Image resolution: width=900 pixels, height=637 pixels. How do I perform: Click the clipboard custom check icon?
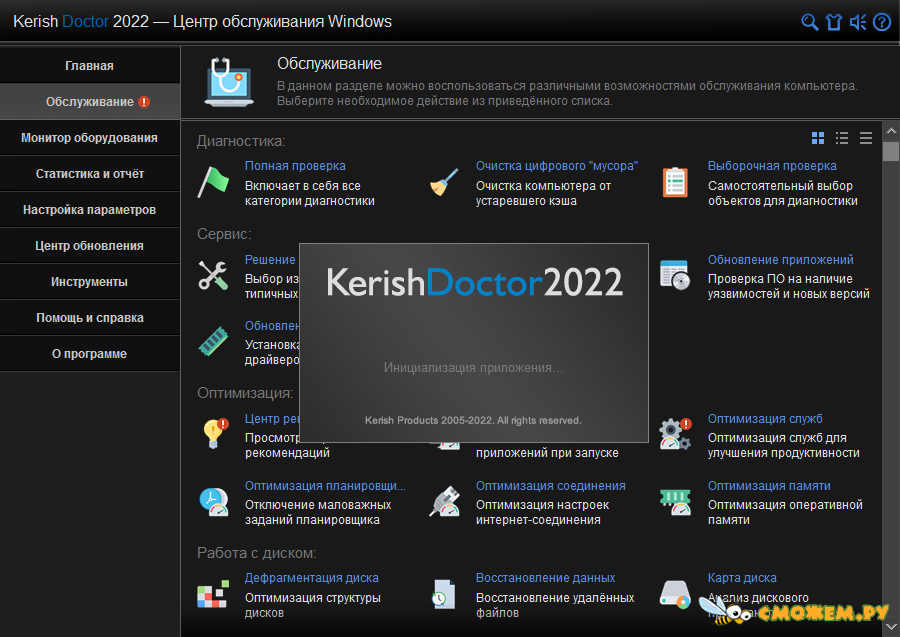coord(675,182)
